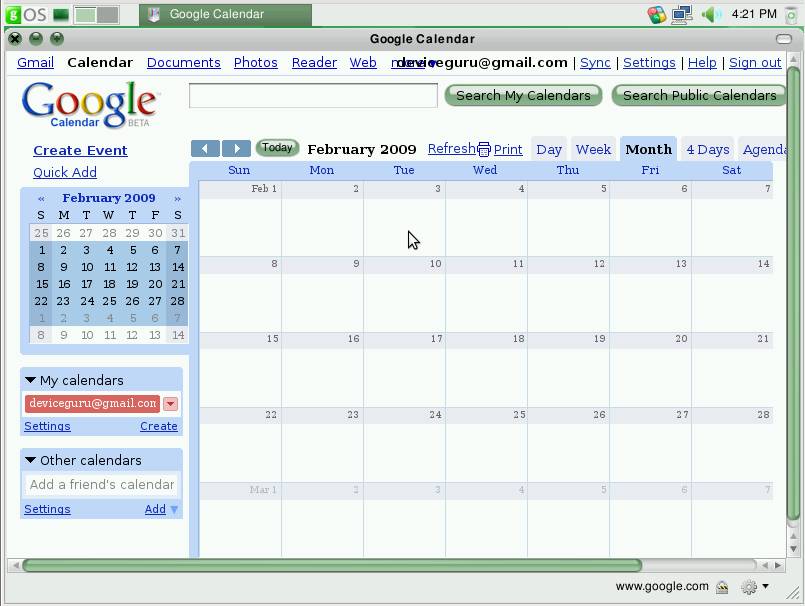Click the Quick Add link
The image size is (805, 606).
coord(65,173)
